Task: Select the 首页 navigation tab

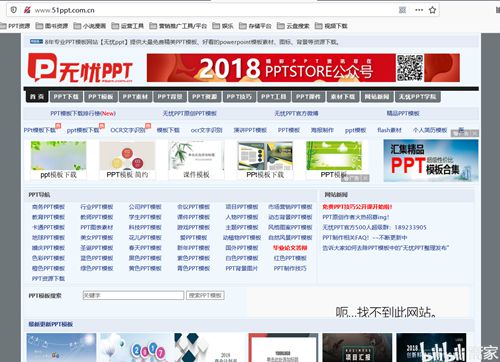Action: coord(37,97)
